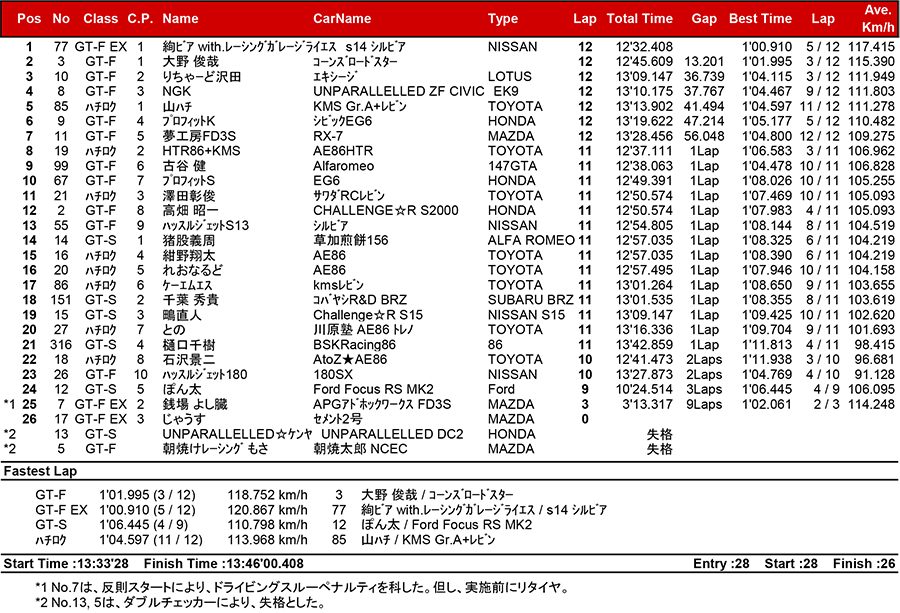Click the type cell 147GTA
900x613 pixels.
[x=513, y=166]
